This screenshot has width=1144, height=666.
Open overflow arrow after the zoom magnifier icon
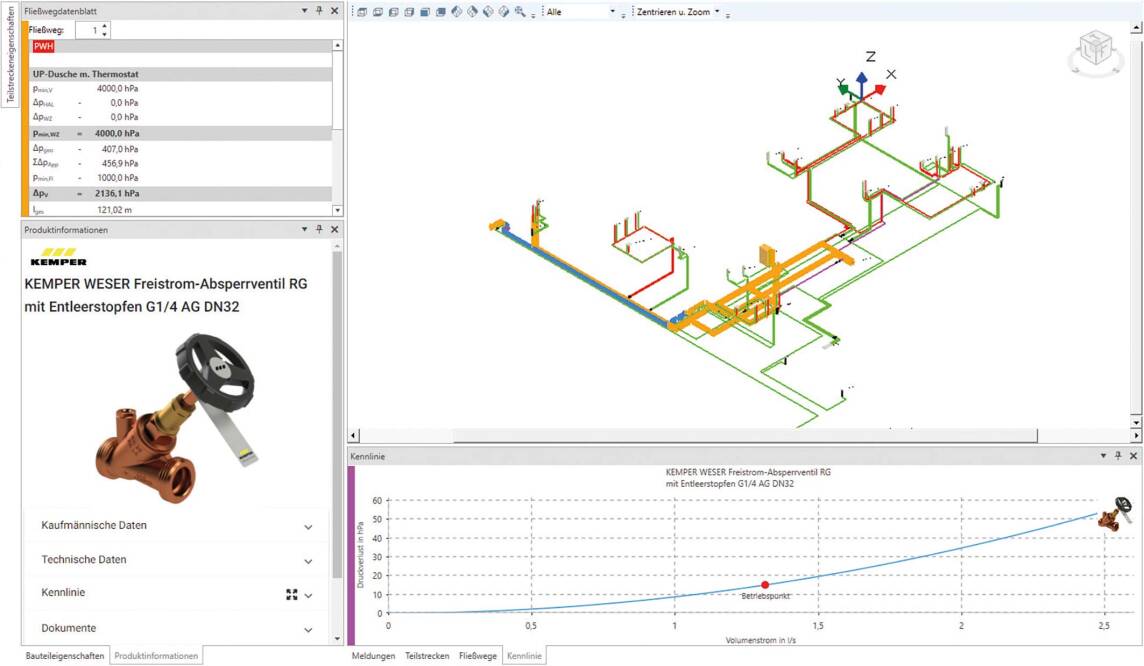[533, 15]
